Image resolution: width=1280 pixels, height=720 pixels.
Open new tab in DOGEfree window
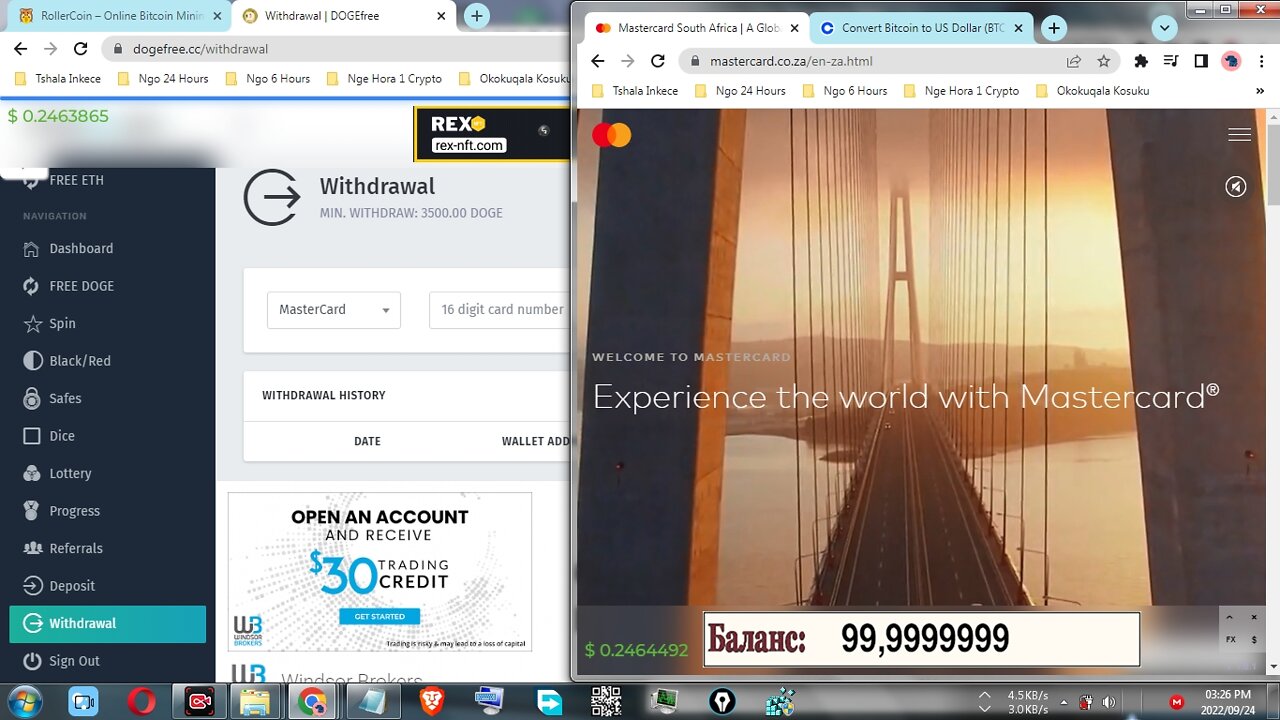tap(477, 16)
